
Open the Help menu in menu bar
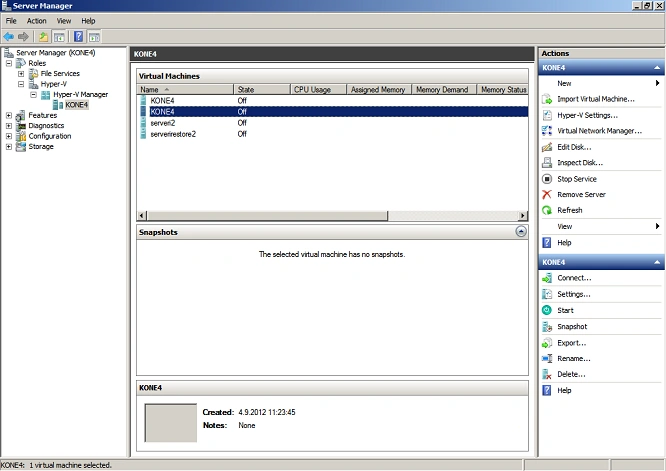pyautogui.click(x=88, y=21)
